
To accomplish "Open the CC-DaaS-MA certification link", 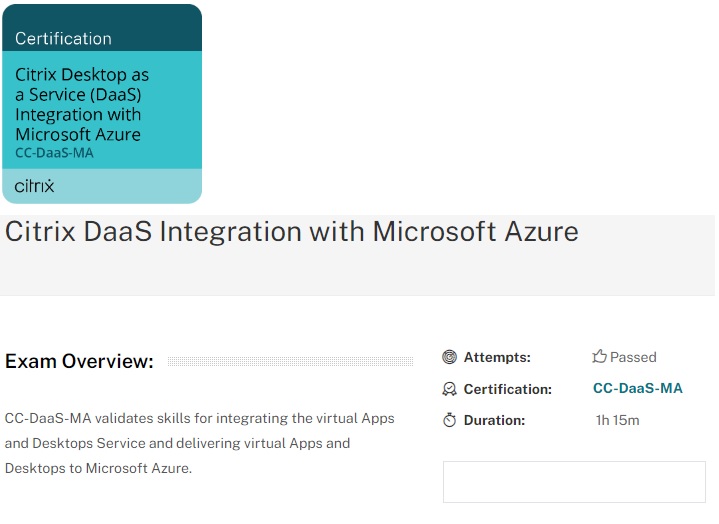I will click(x=637, y=389).
